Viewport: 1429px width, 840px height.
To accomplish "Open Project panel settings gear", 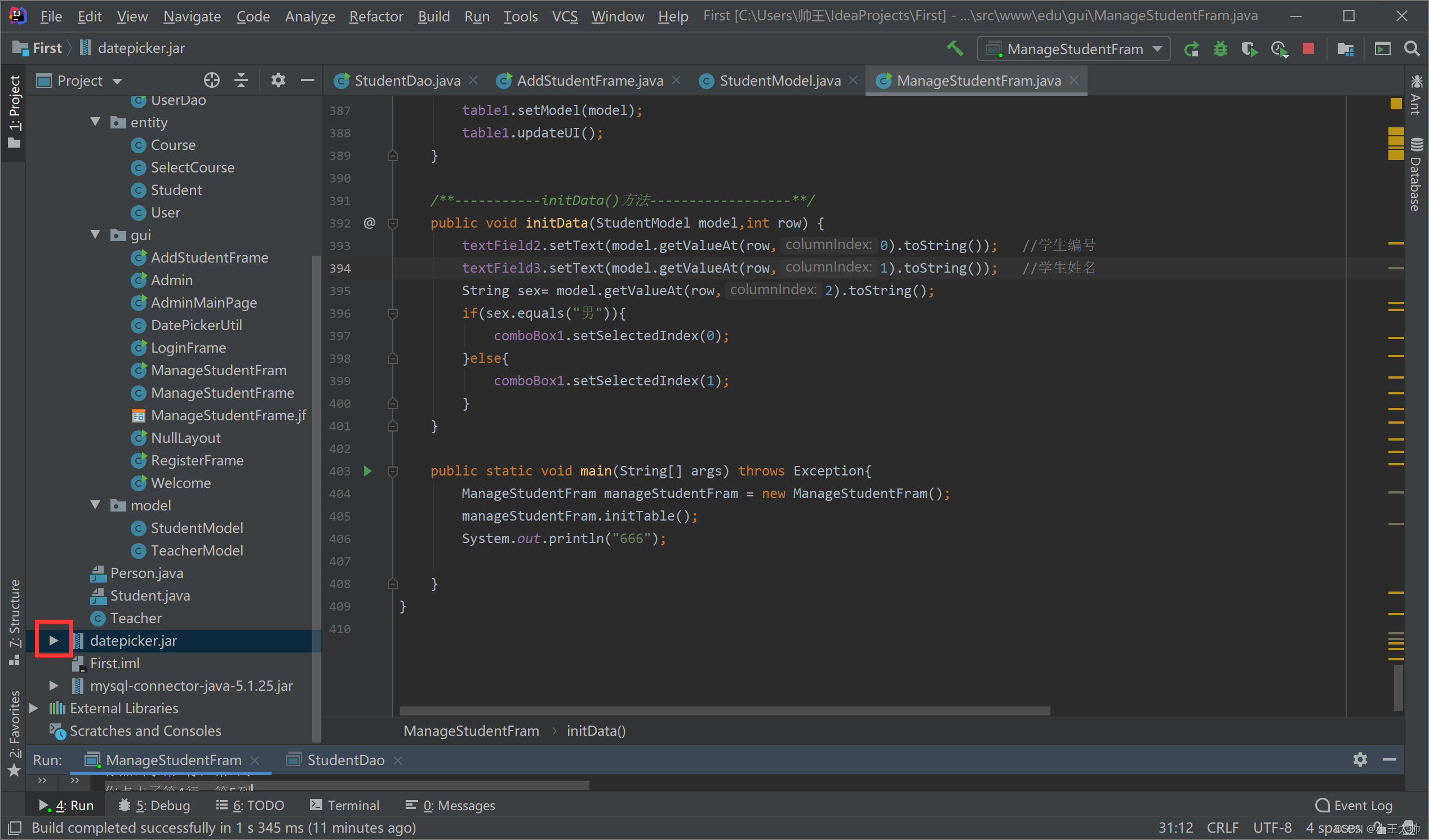I will point(278,81).
